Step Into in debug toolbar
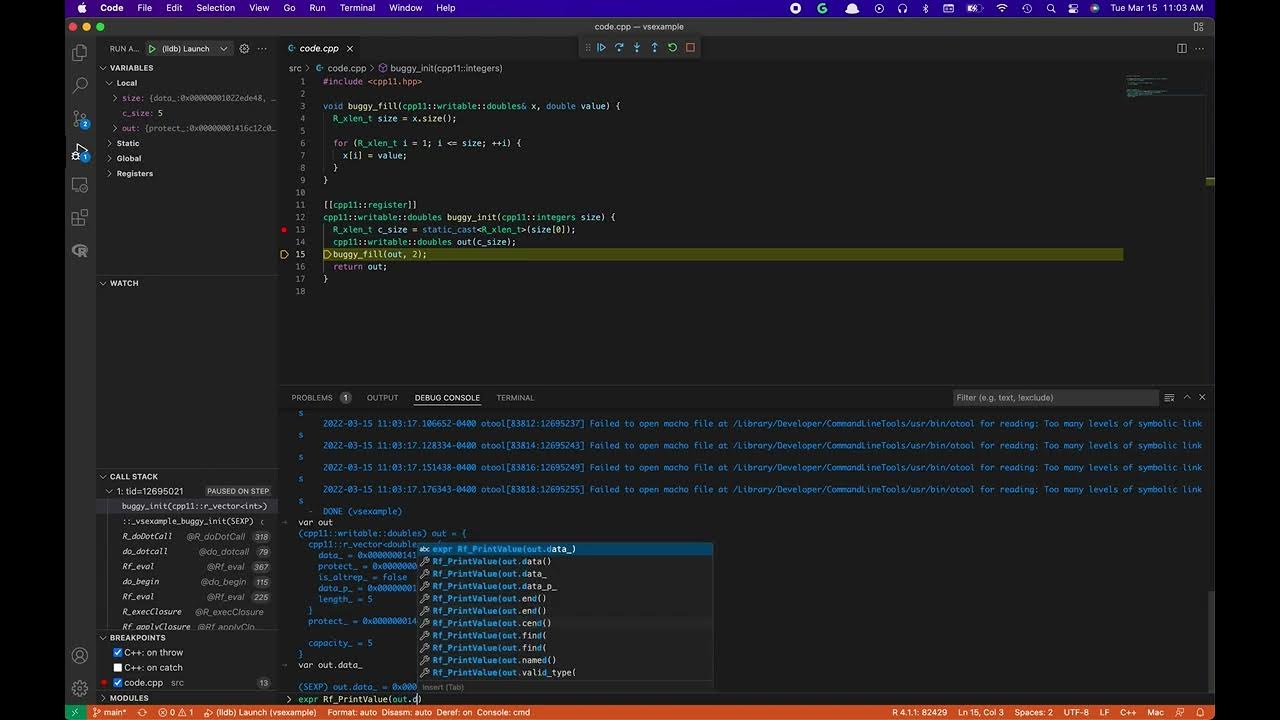Screen dimensions: 1280x720 click(x=637, y=47)
